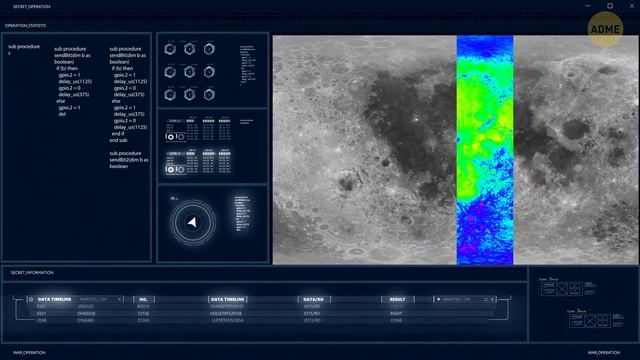Sort by the second DATA TIMELINE header
The width and height of the screenshot is (640, 360).
click(x=228, y=299)
